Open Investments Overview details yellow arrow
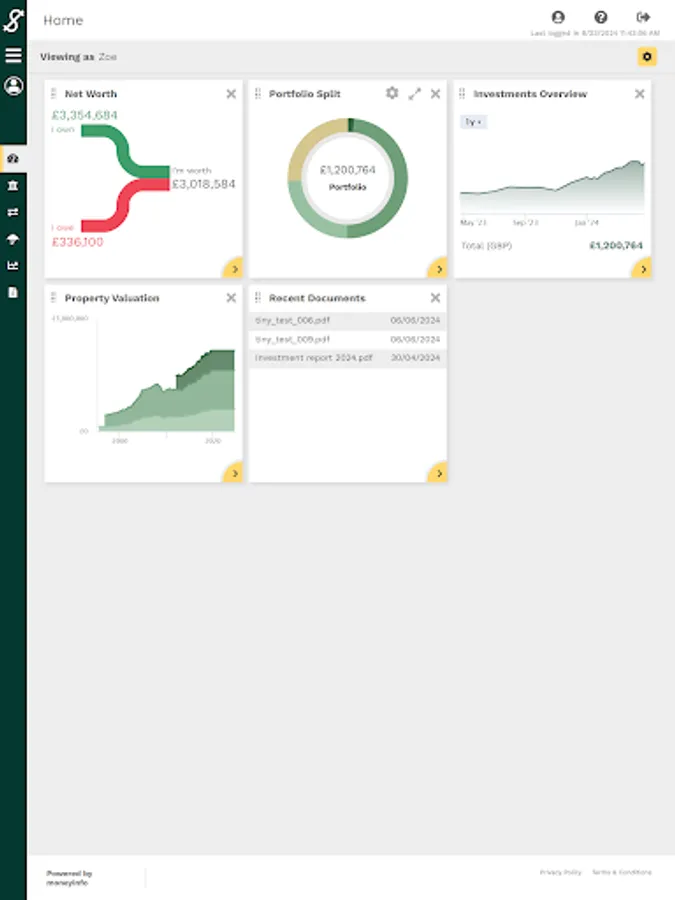 coord(642,268)
